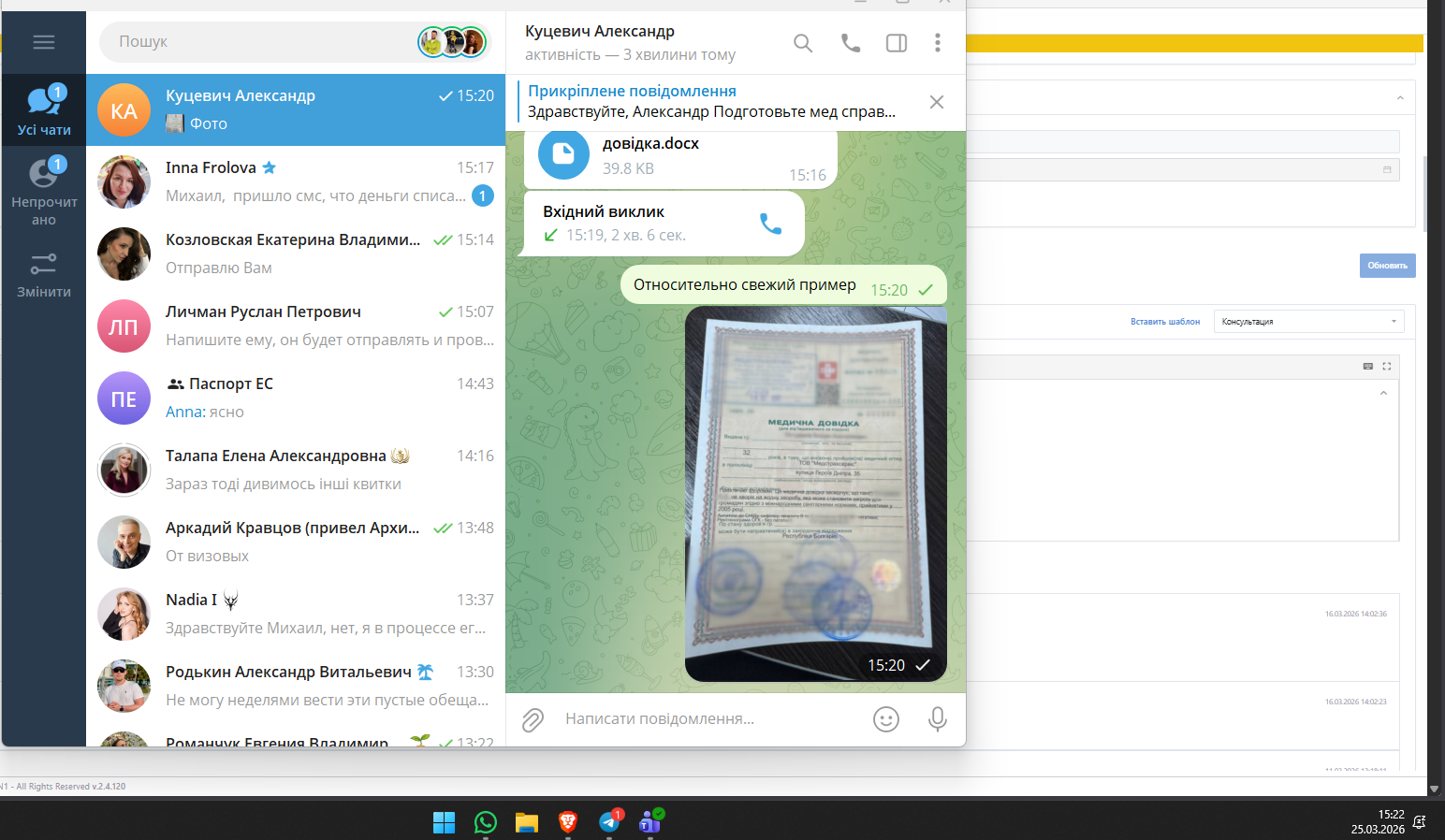Open chat with Талапа Елена Александровна
1445x840 pixels.
pos(296,470)
